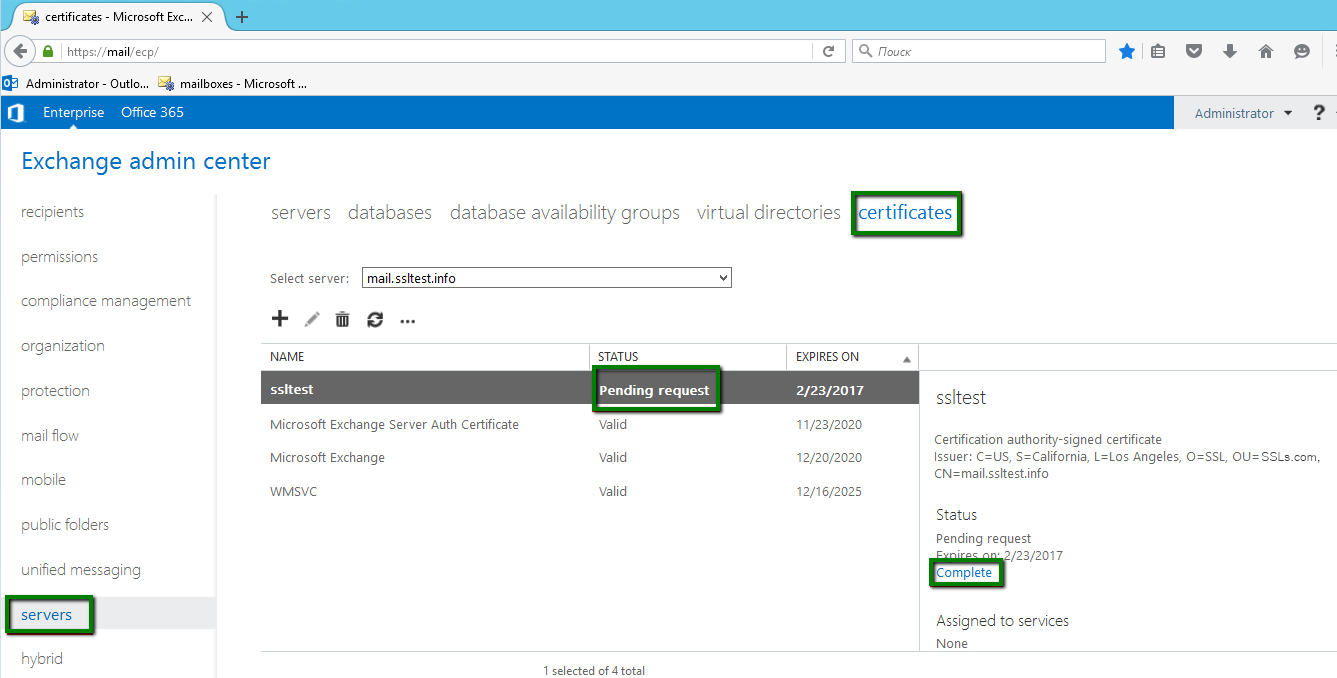The image size is (1337, 678).
Task: Sort the list by STATUS column header
Action: pos(688,357)
